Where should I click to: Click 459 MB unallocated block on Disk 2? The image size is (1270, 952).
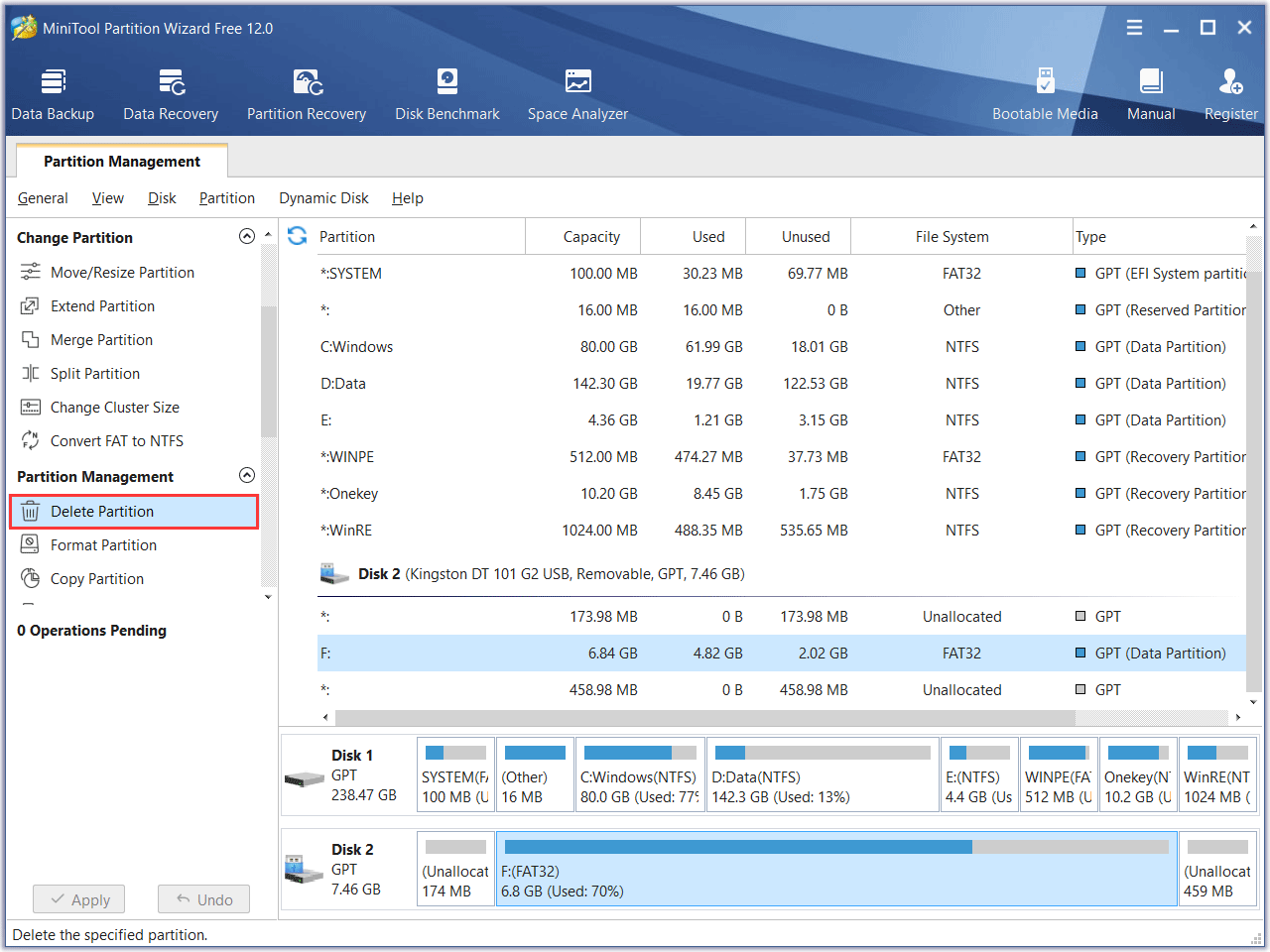click(x=1218, y=869)
